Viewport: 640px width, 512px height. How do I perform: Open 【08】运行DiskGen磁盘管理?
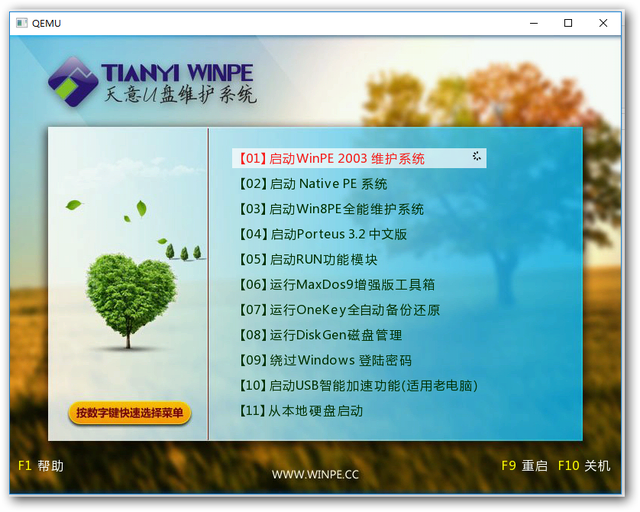pos(320,335)
